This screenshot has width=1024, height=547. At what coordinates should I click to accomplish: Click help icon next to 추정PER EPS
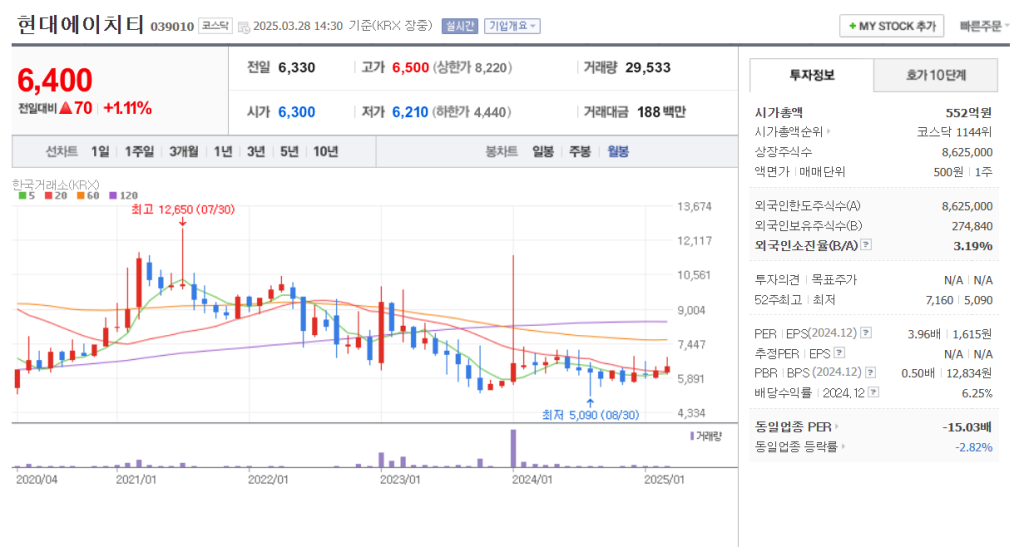pos(840,353)
